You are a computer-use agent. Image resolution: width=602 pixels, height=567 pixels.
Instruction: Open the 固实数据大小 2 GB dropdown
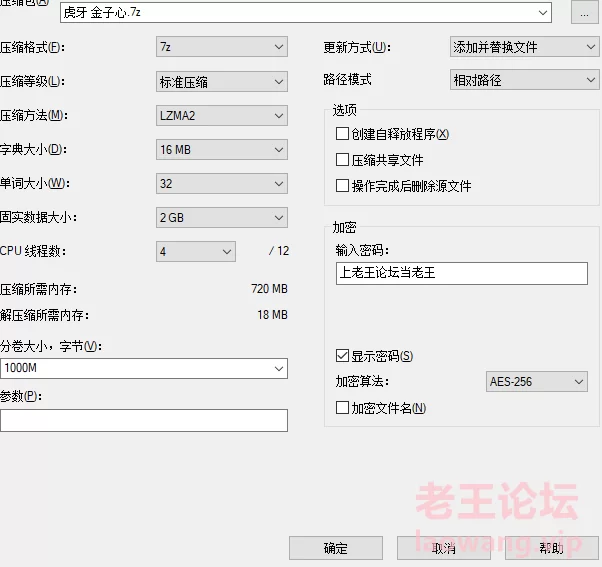point(222,217)
